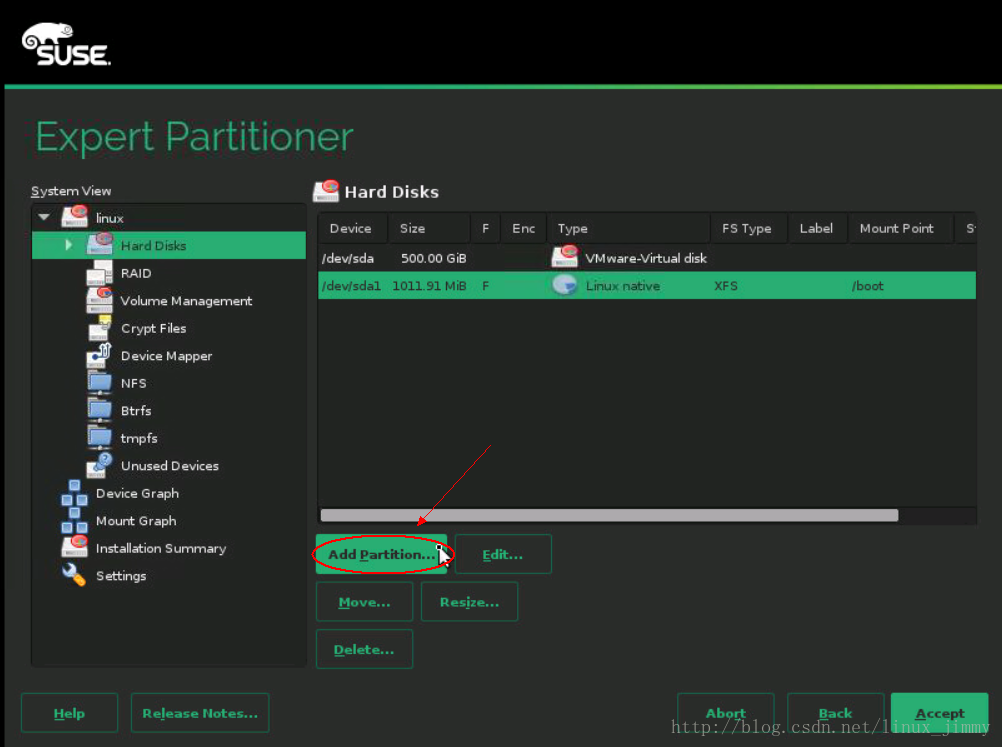Go Back to previous step
Viewport: 1002px width, 747px height.
(836, 713)
